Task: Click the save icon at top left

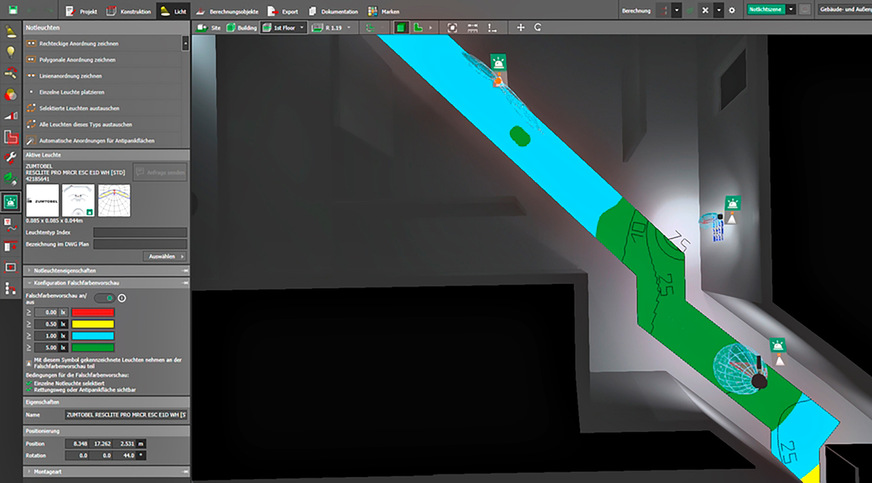Action: tap(11, 9)
